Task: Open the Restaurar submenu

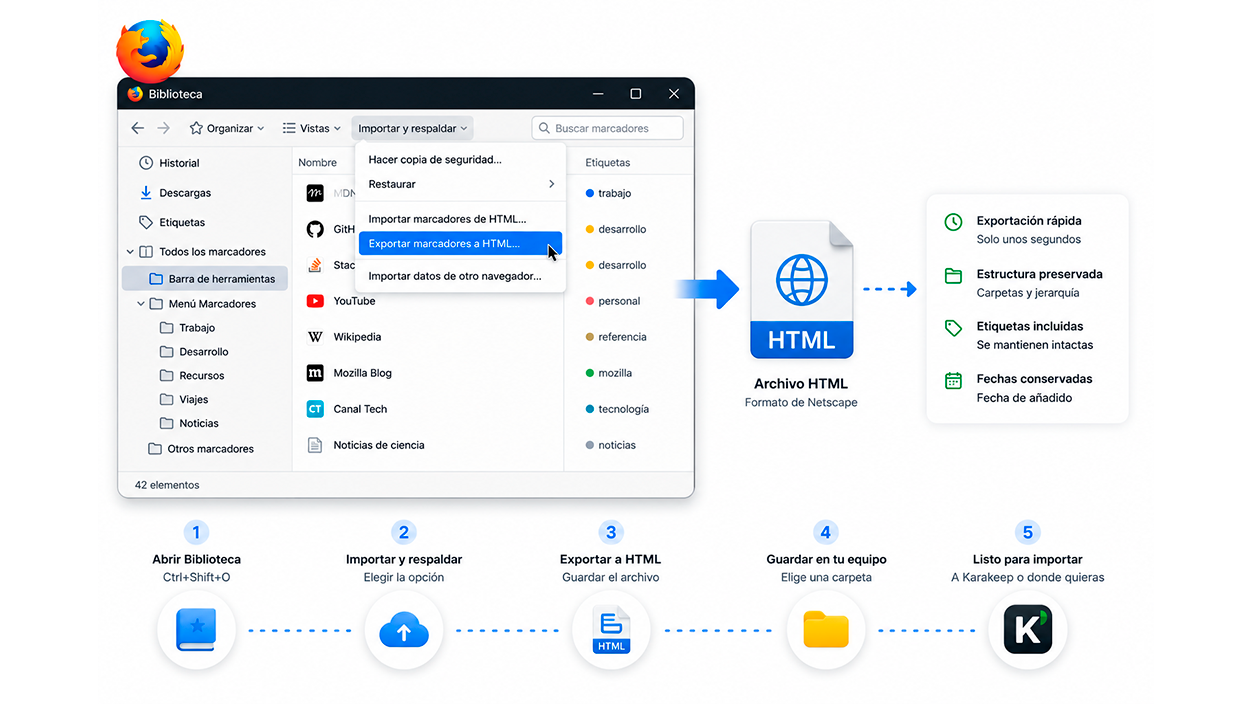Action: (461, 184)
